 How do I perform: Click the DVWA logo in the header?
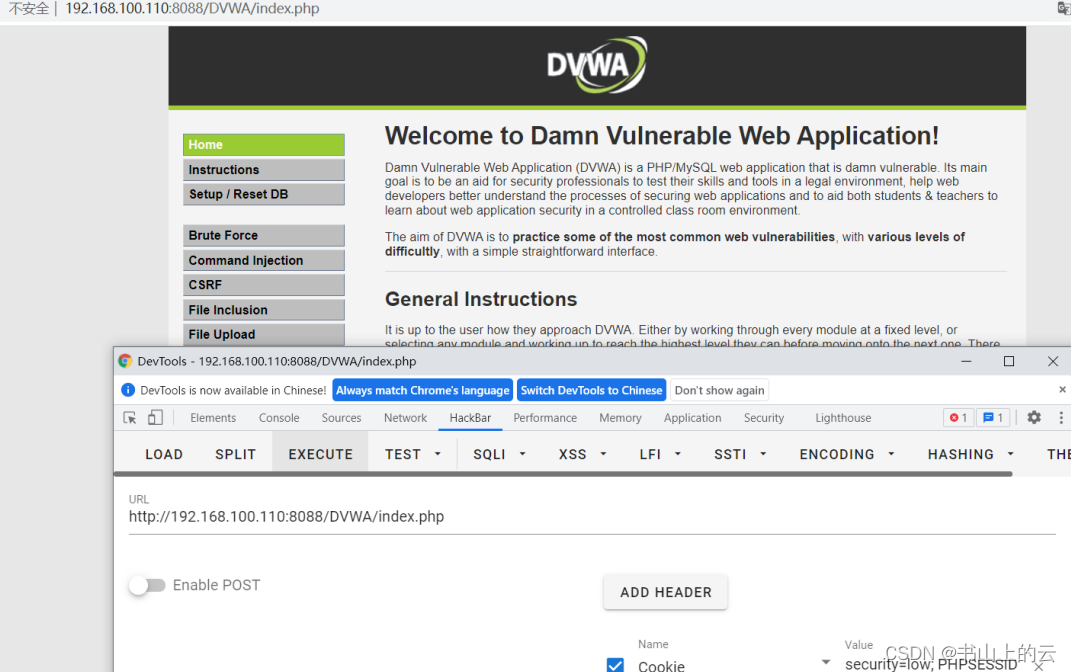(596, 65)
